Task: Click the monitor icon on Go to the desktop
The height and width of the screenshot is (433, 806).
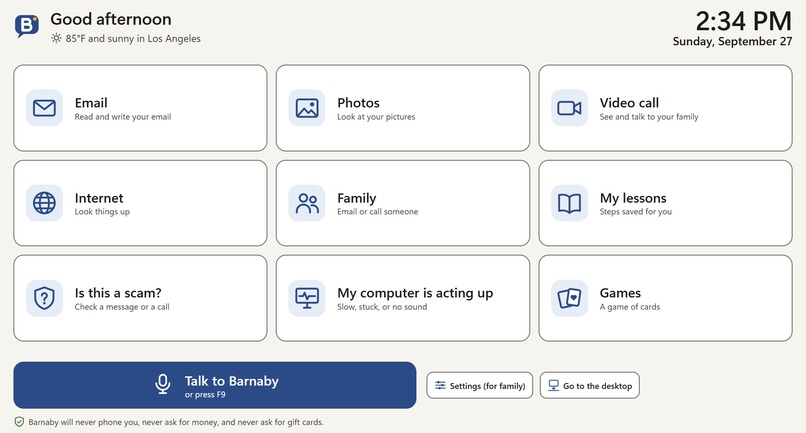Action: 554,385
